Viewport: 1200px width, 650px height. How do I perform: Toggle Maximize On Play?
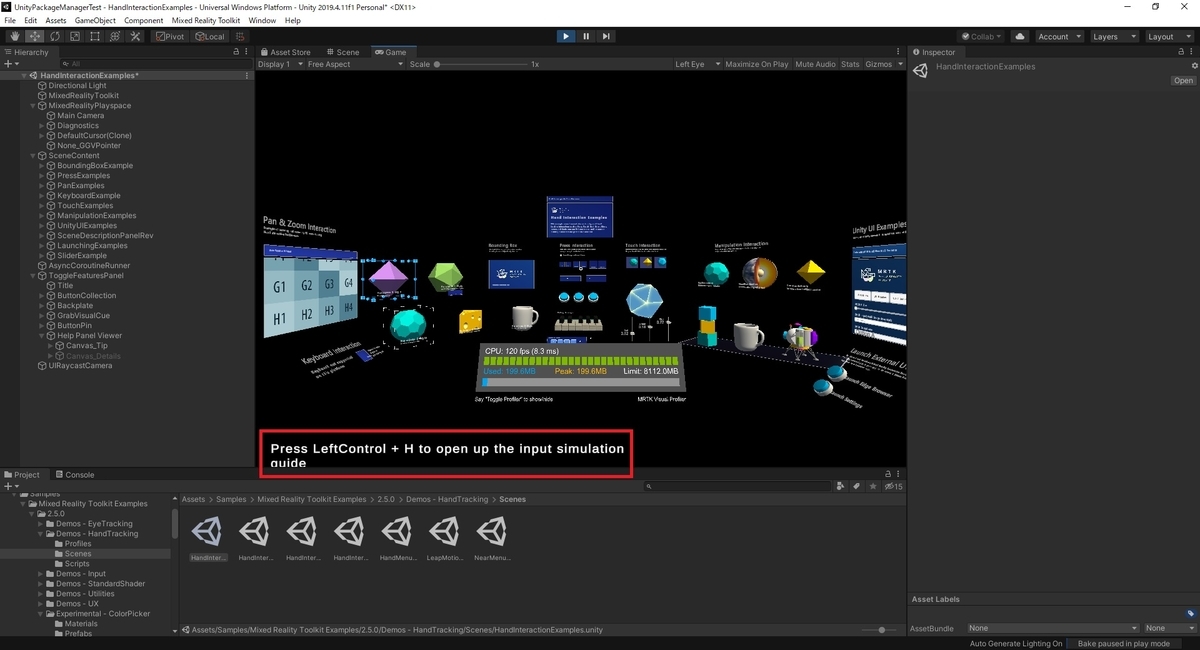click(757, 64)
